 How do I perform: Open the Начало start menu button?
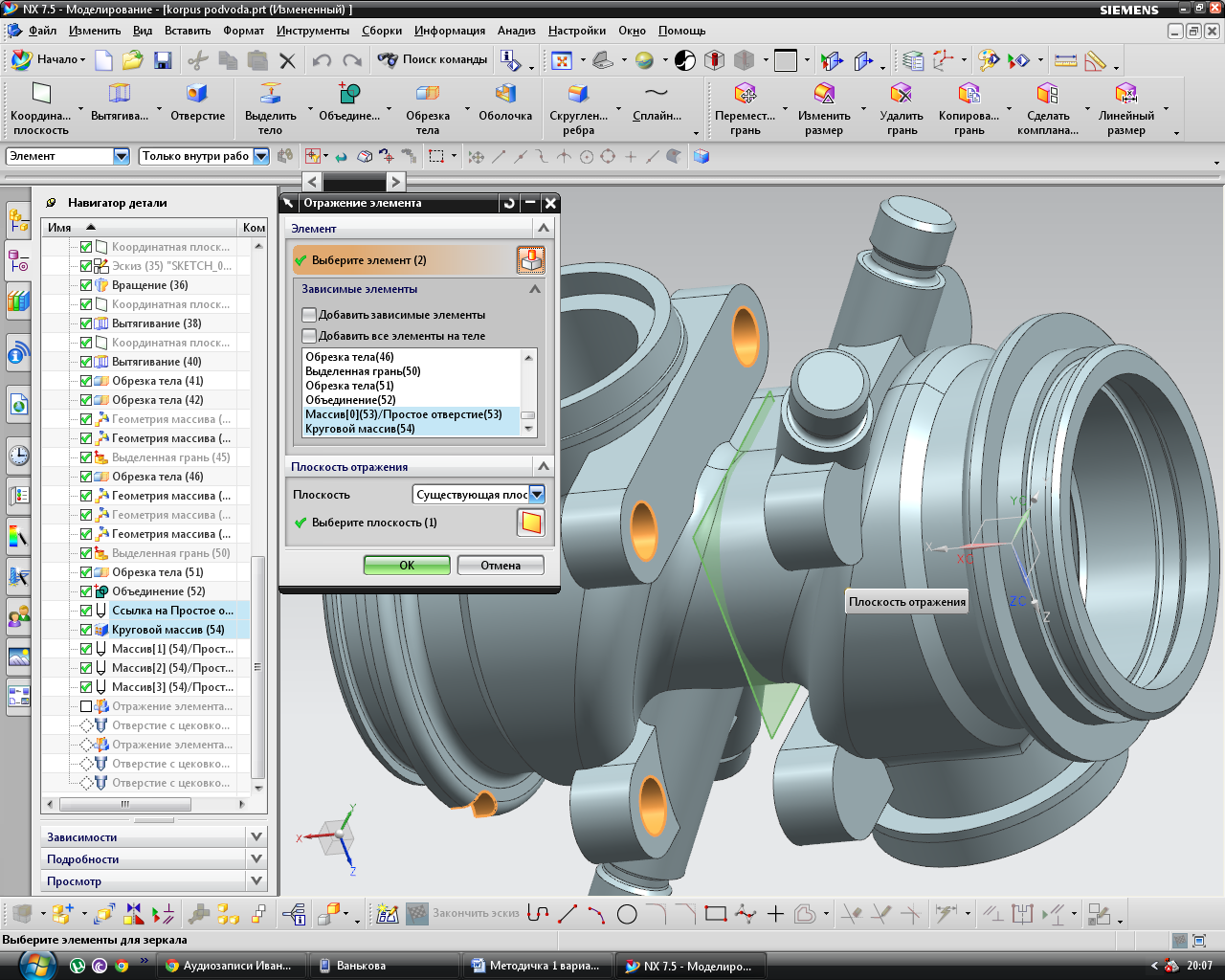pos(49,59)
